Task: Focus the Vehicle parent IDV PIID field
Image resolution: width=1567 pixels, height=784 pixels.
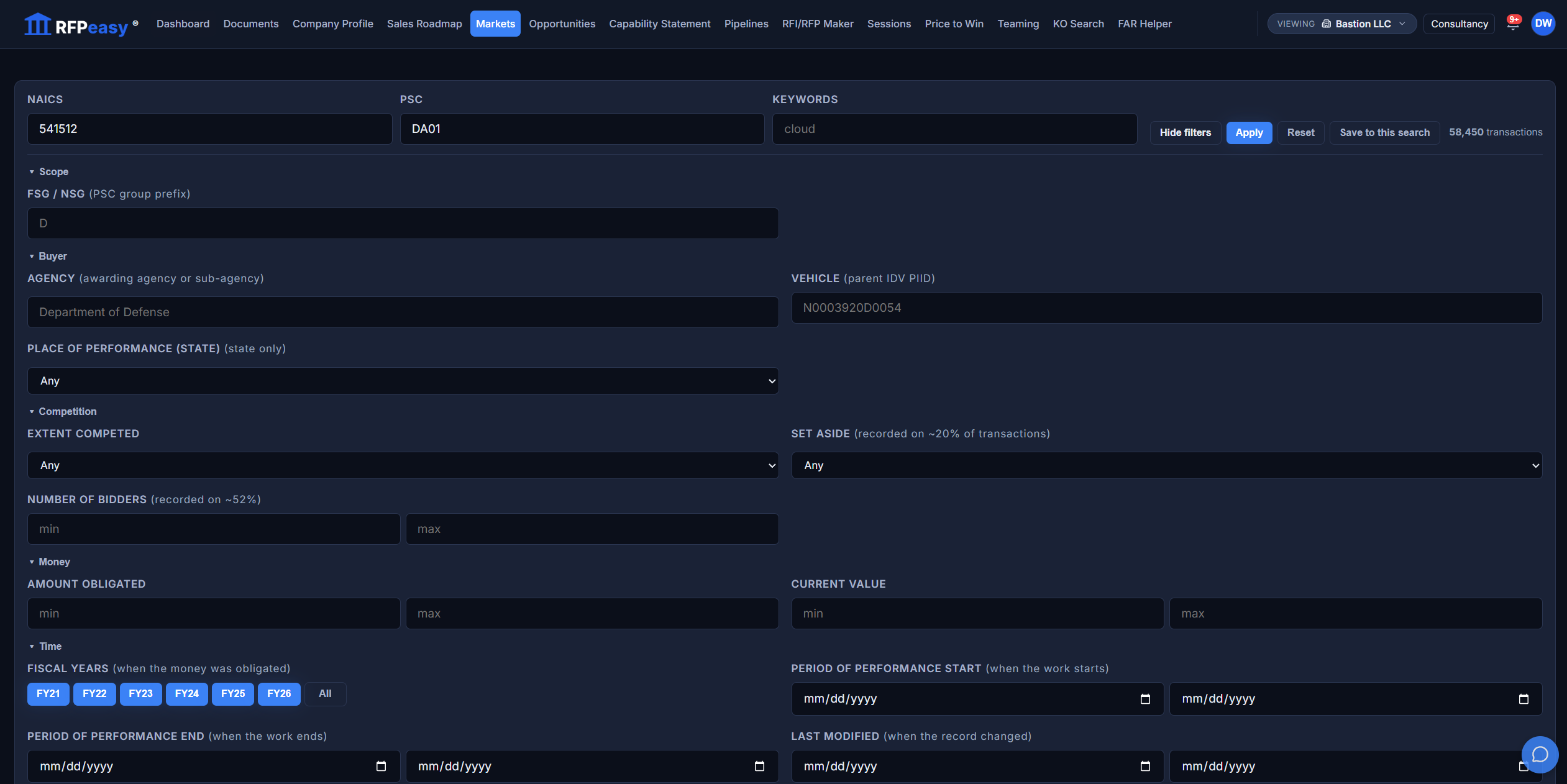Action: (1166, 308)
